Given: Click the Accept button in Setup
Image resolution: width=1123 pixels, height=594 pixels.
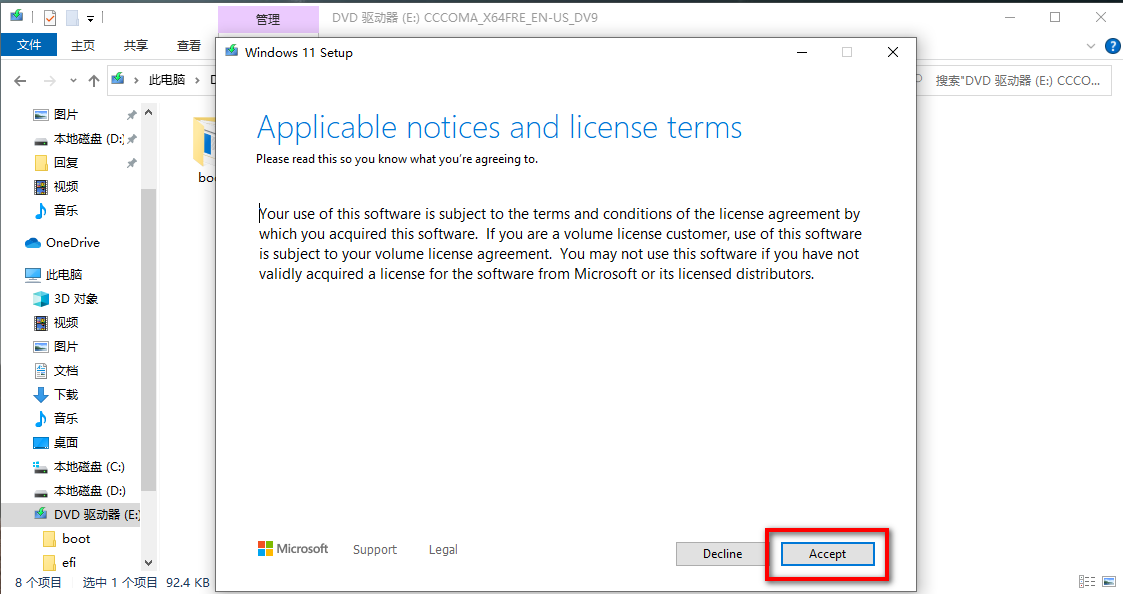Looking at the screenshot, I should pos(827,554).
